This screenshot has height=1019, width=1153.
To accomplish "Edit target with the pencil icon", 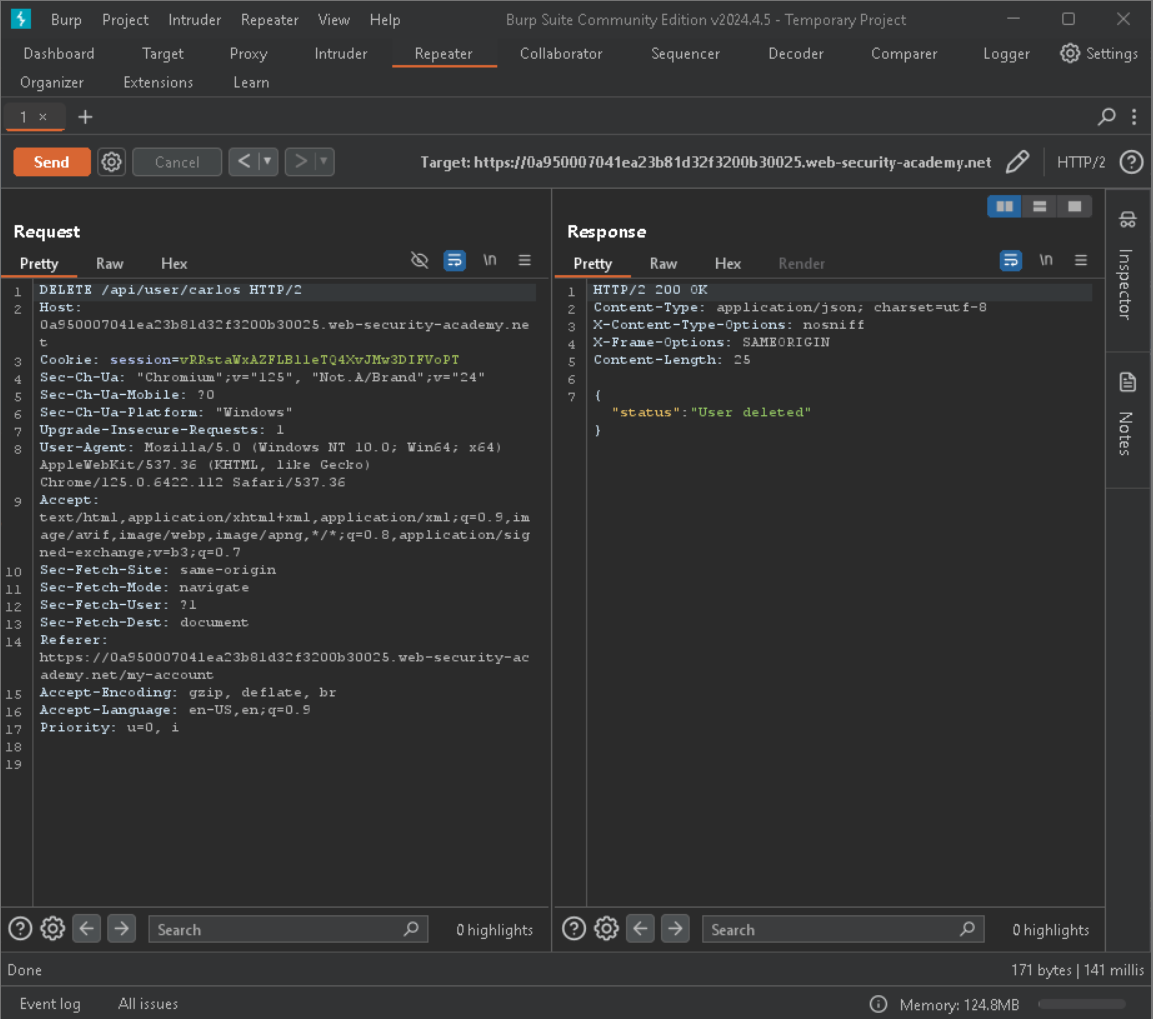I will coord(1017,162).
